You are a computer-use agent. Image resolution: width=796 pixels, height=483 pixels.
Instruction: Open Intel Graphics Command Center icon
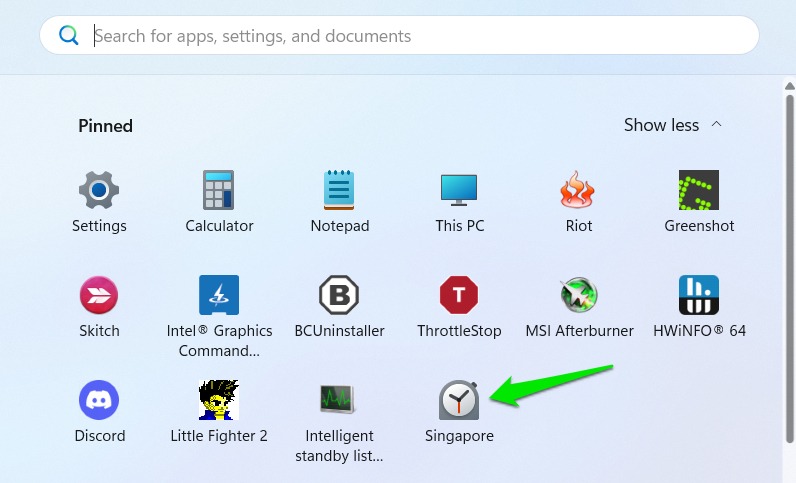[x=219, y=295]
